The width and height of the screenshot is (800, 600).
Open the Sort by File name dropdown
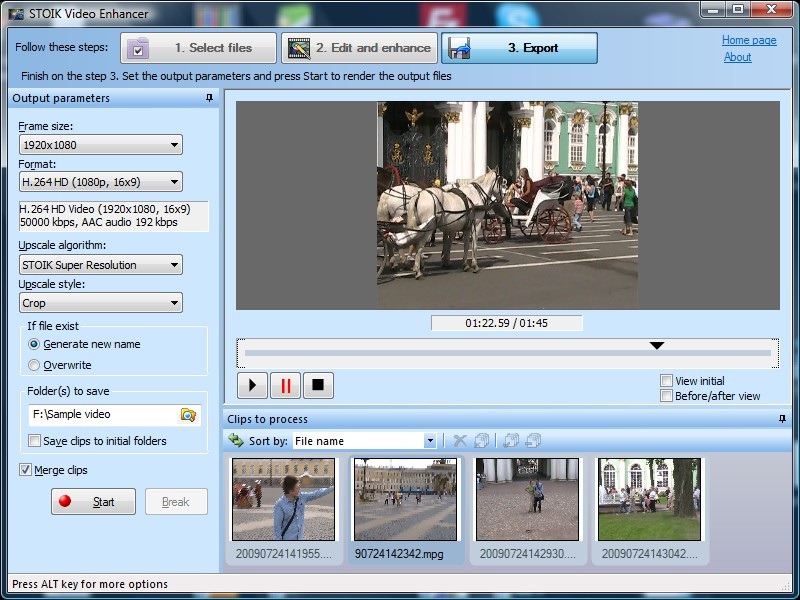(x=364, y=441)
